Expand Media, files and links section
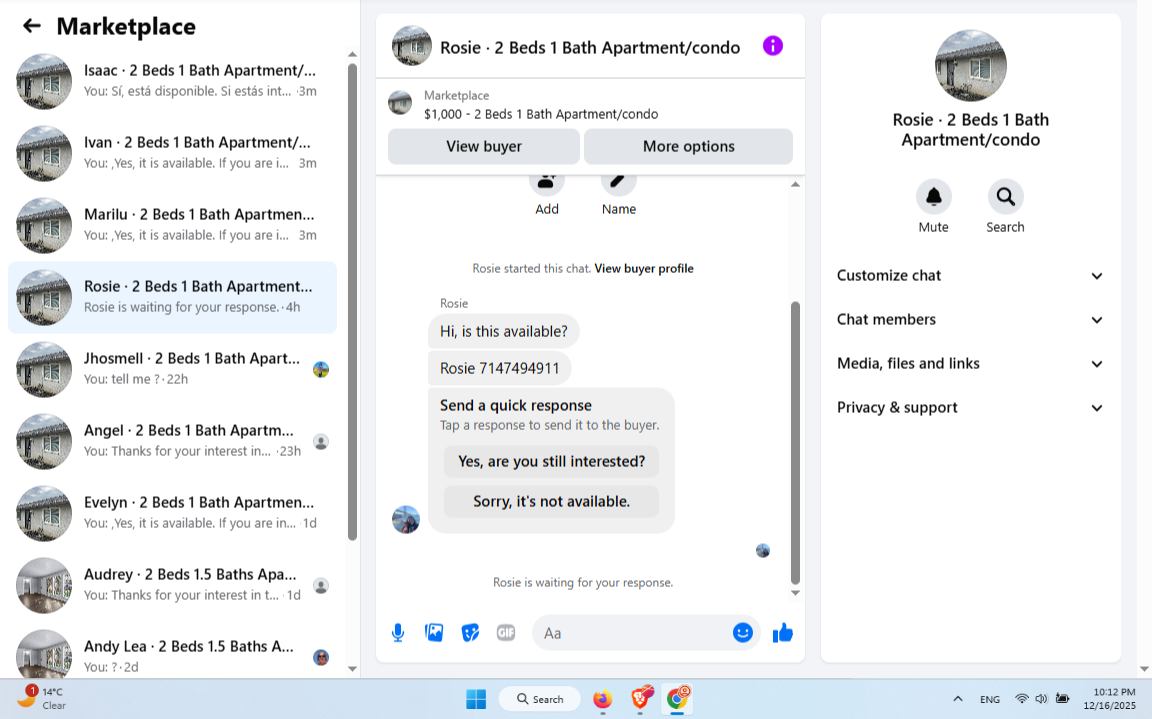 point(970,364)
